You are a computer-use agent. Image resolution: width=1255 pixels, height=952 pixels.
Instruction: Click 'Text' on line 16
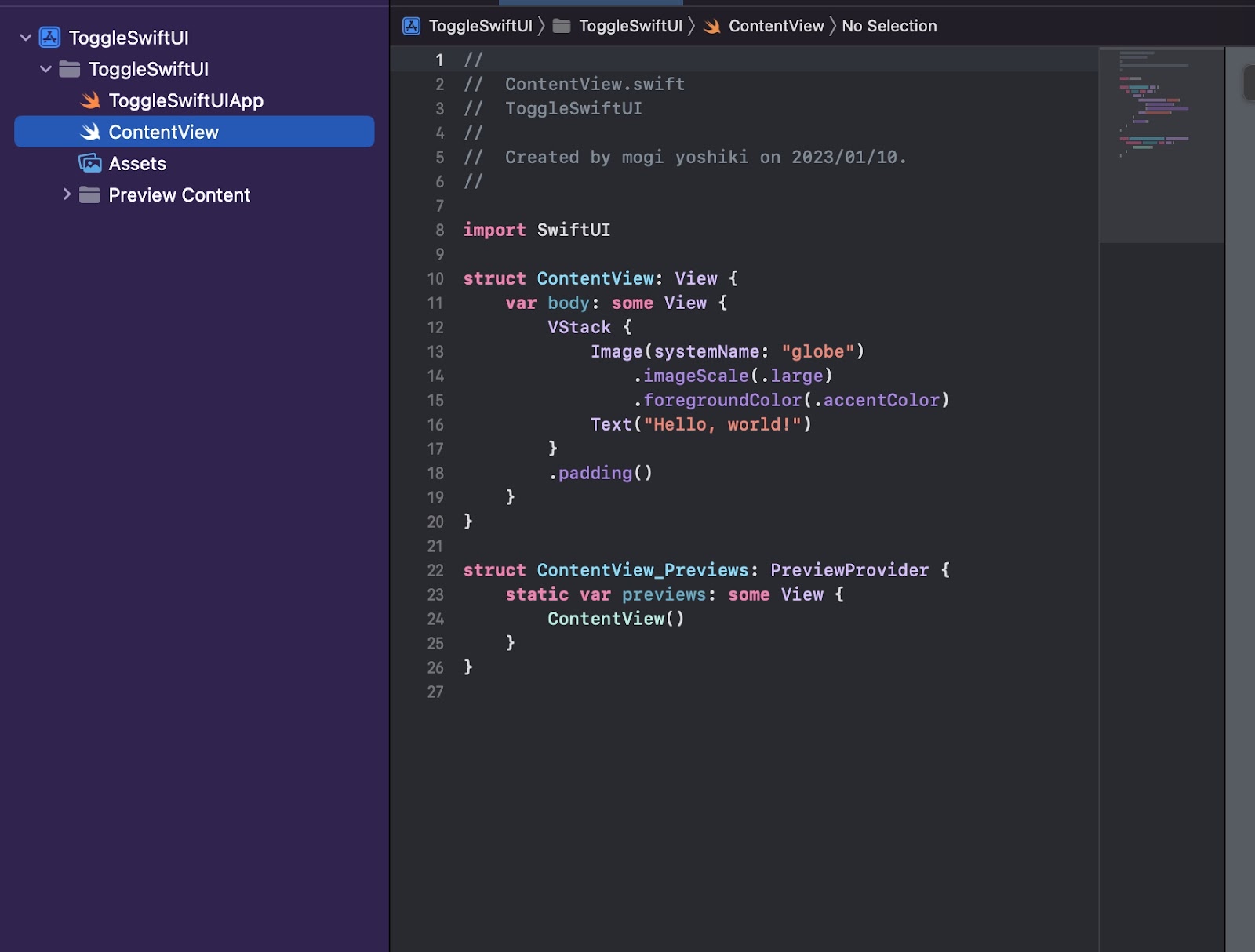tap(611, 424)
